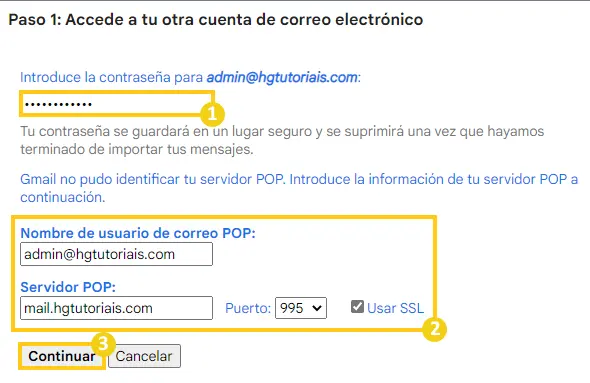This screenshot has width=590, height=383.
Task: Click the Nombre de usuario de correo POP label
Action: [x=138, y=233]
